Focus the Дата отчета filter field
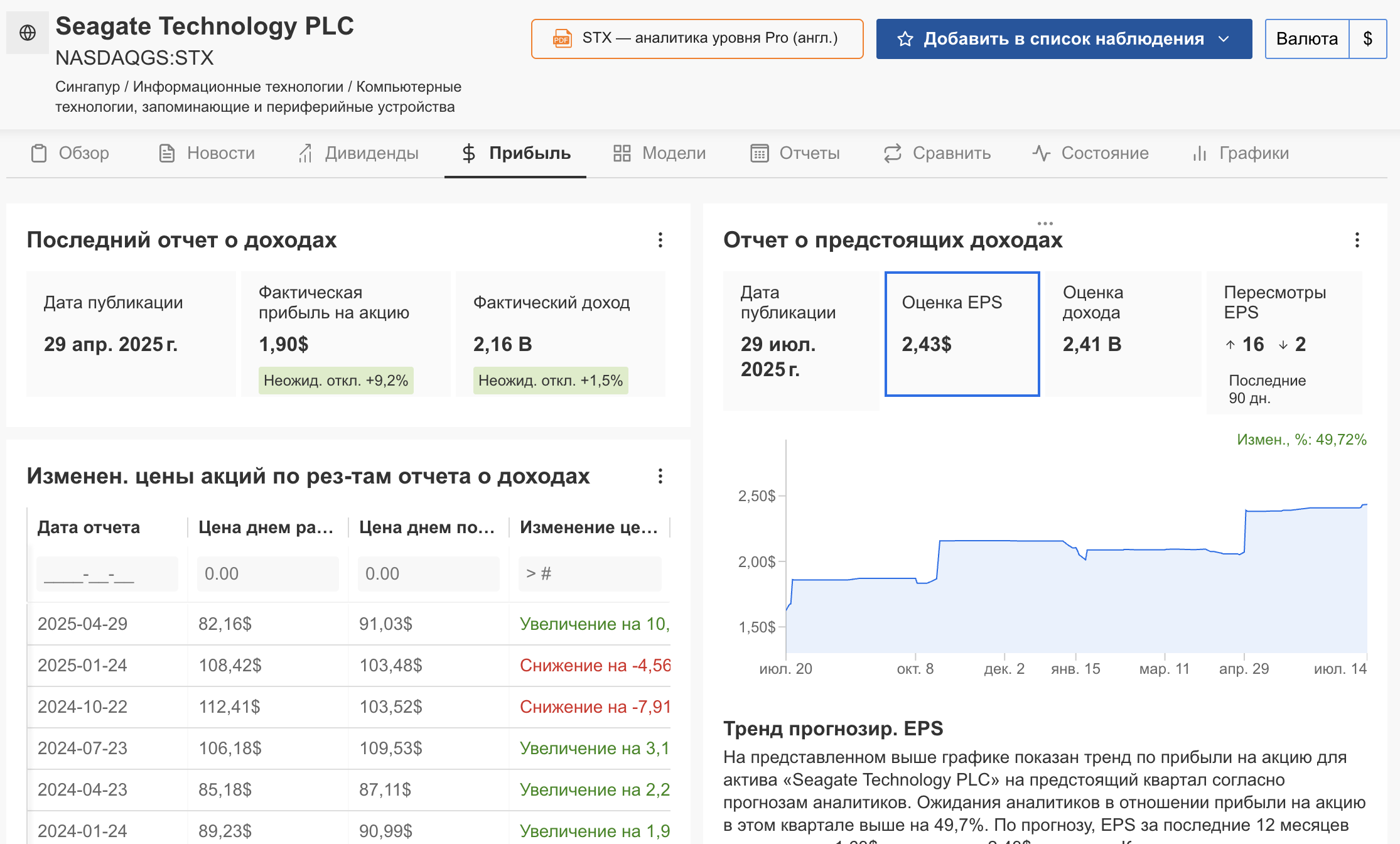Image resolution: width=1400 pixels, height=844 pixels. click(107, 574)
